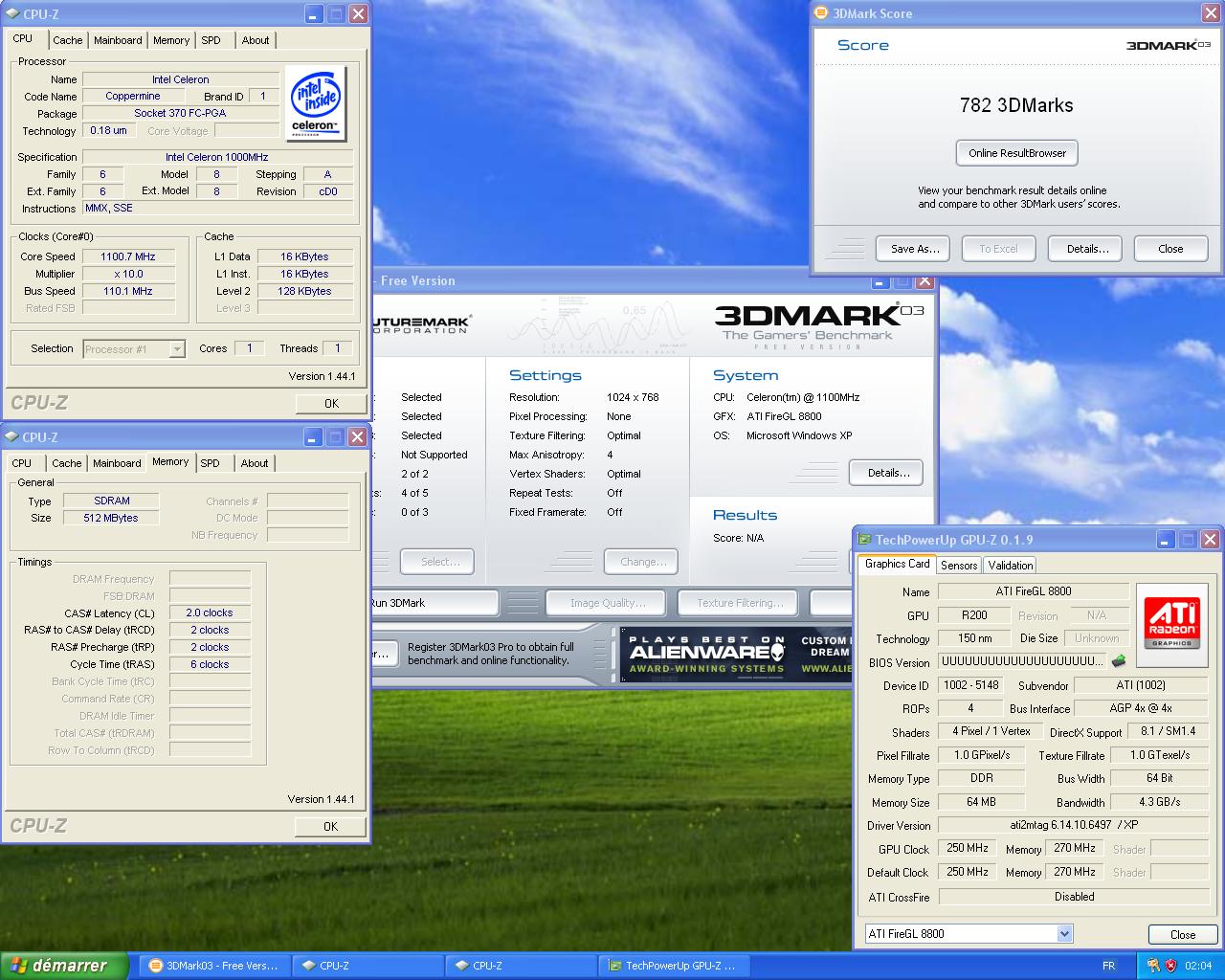Click the Close button in GPU-Z
Screen dimensions: 1225x980
1183,935
